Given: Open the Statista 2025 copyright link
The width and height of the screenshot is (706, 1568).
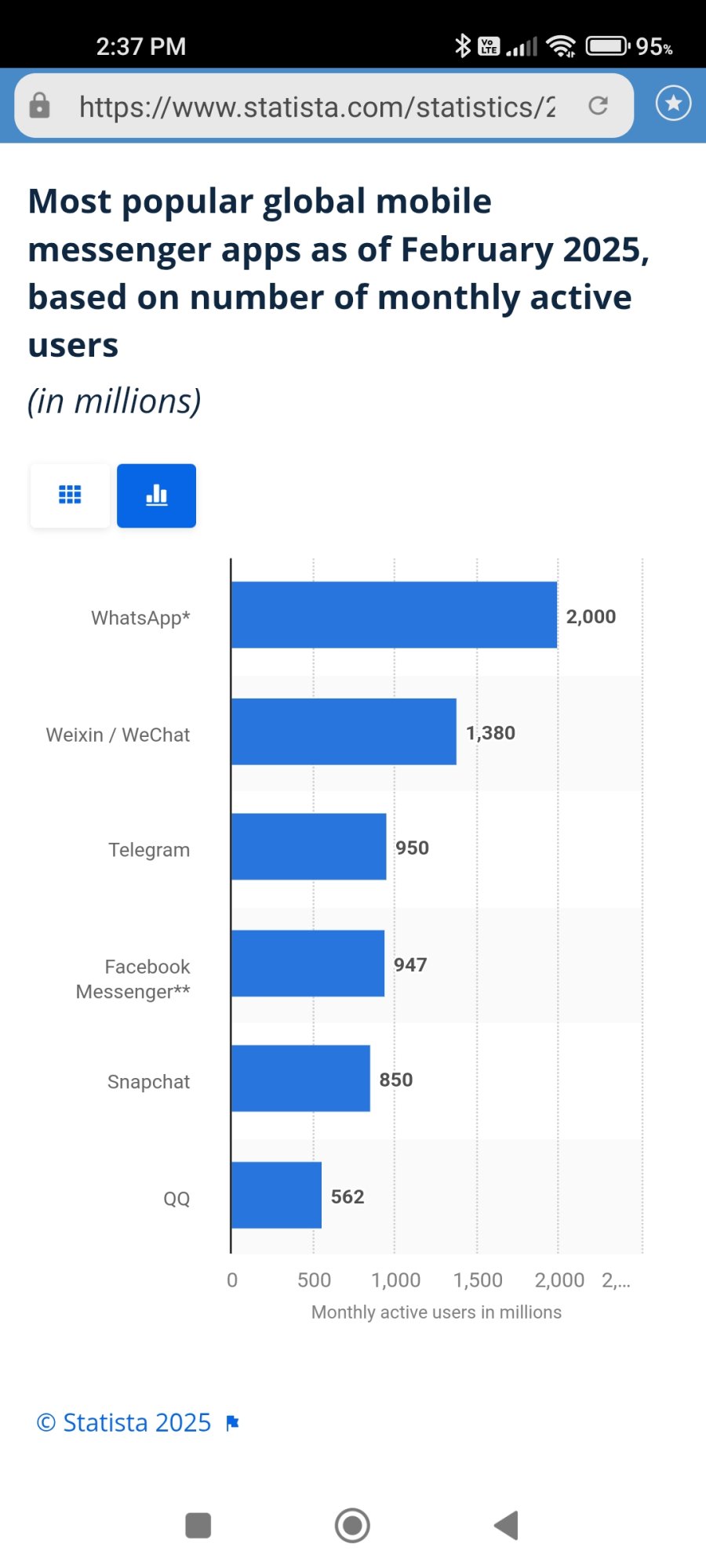Looking at the screenshot, I should click(x=124, y=1422).
